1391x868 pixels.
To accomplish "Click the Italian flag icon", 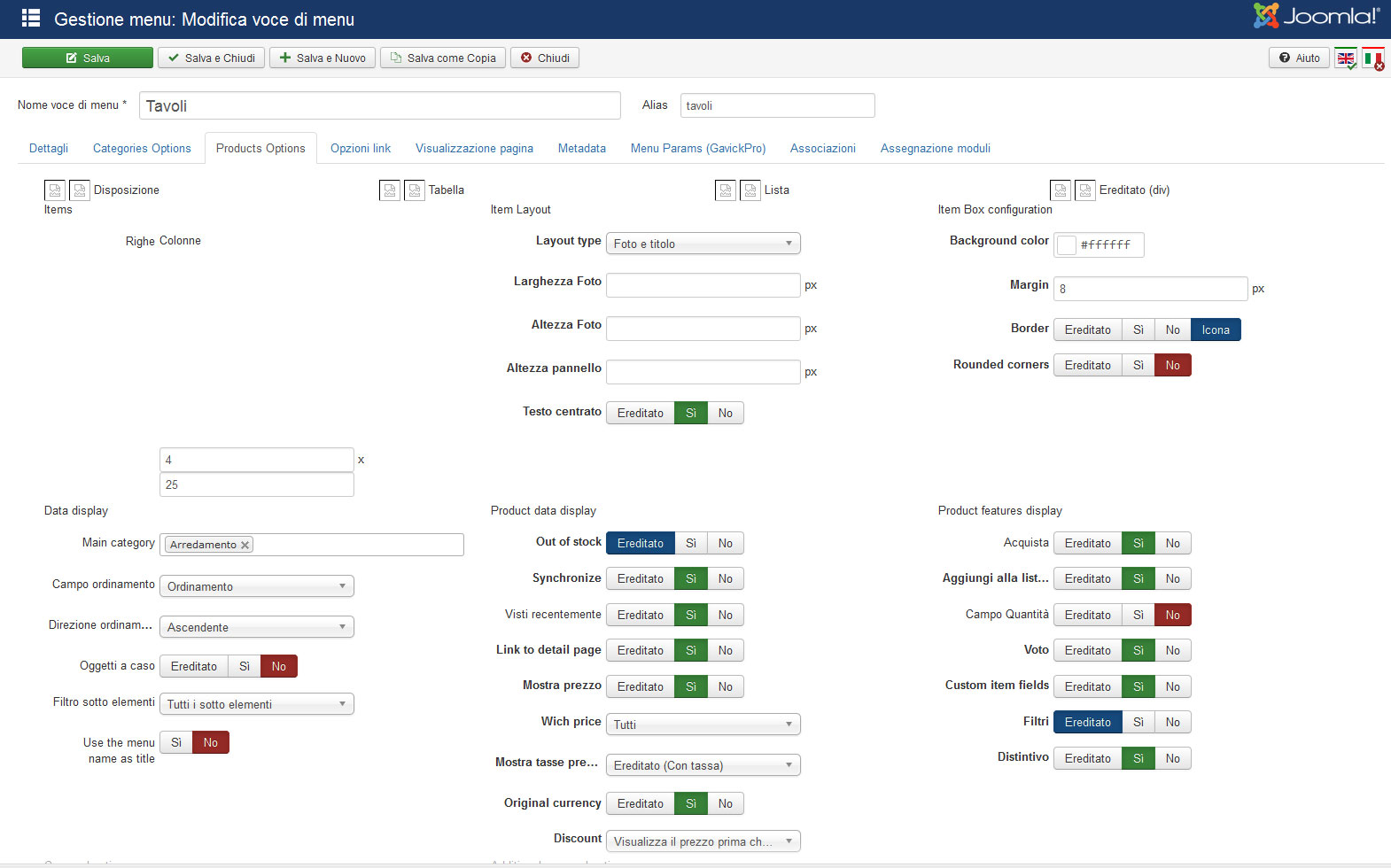I will (1373, 58).
